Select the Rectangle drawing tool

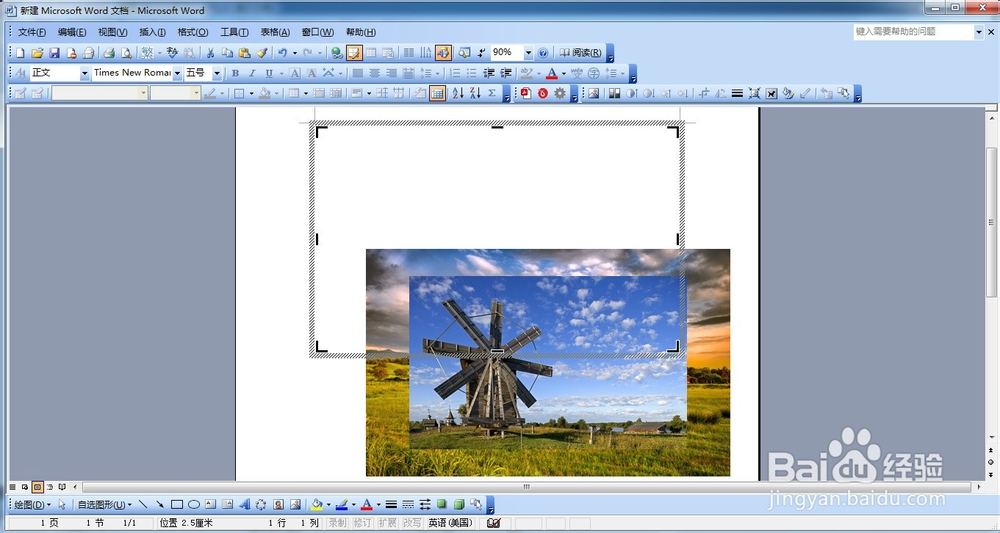[177, 504]
